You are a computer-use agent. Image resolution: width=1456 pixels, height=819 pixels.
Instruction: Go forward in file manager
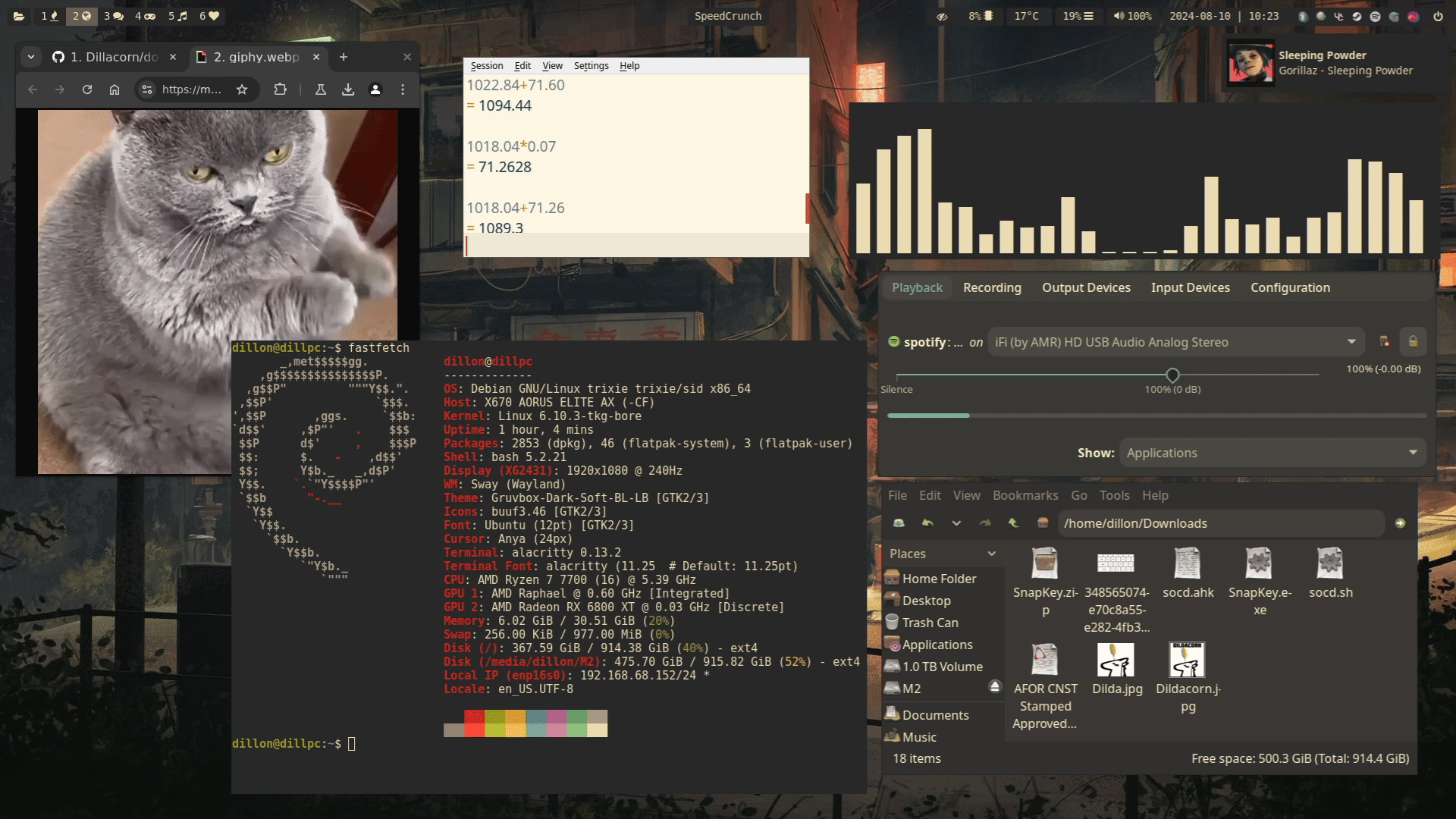[x=985, y=523]
